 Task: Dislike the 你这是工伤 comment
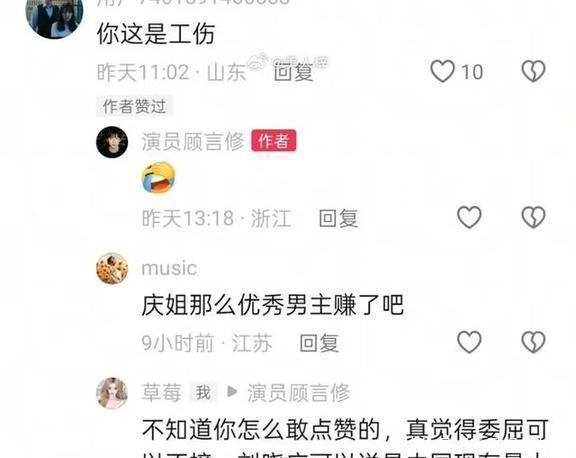coord(533,71)
